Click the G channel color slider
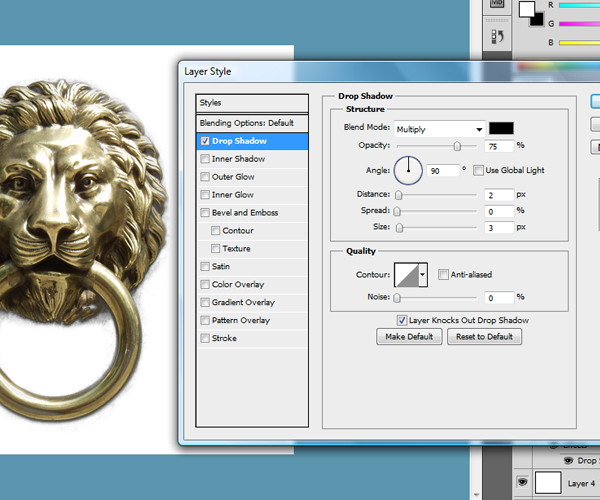Viewport: 600px width, 500px height. coord(579,24)
